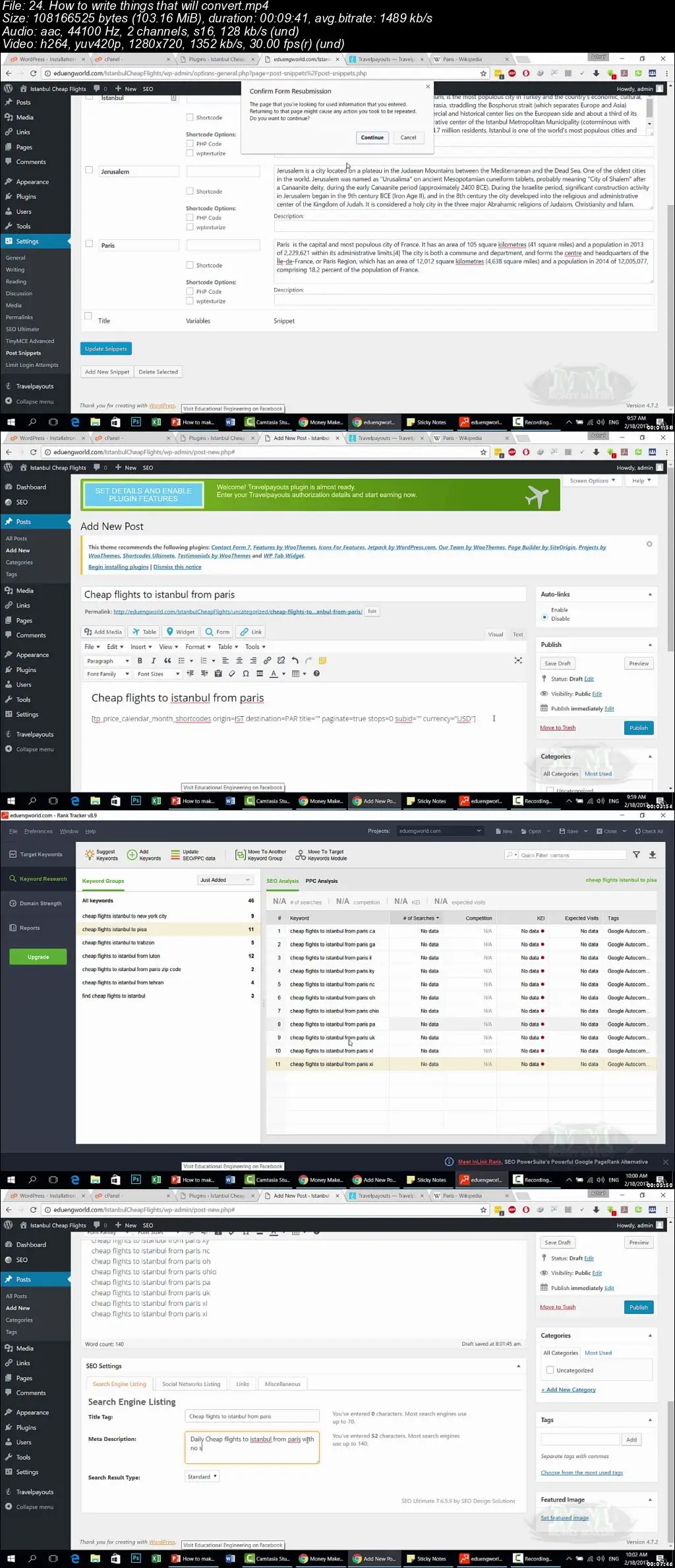The width and height of the screenshot is (675, 1568).
Task: Open the funnel filter icon in Rank Tracker
Action: (x=636, y=855)
